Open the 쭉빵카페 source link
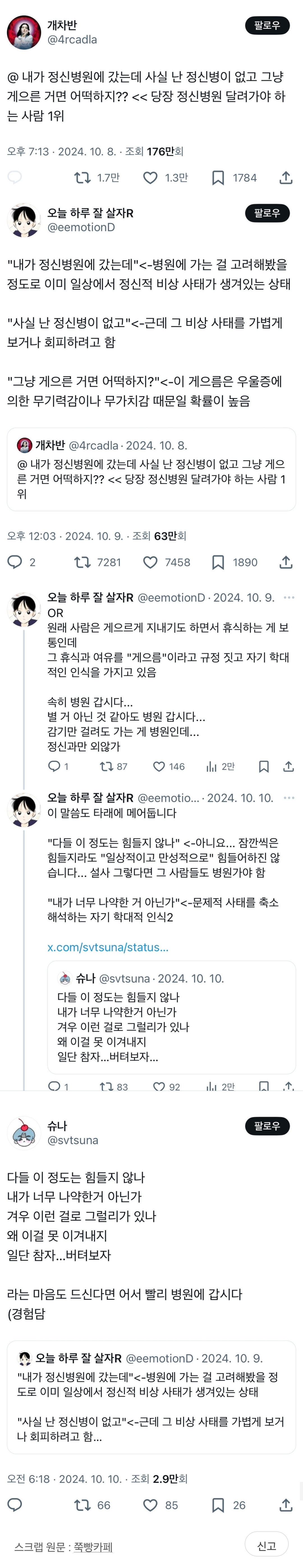303x1568 pixels. [x=93, y=1547]
